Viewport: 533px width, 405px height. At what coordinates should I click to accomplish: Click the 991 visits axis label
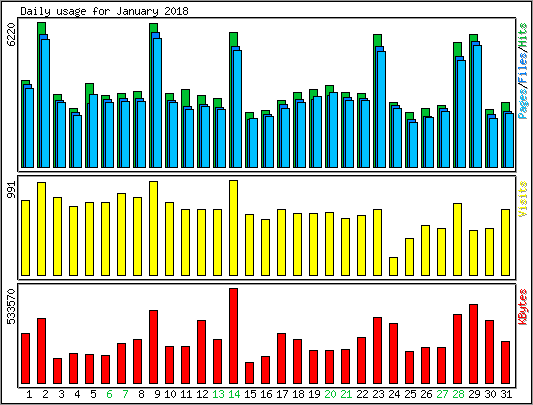(11, 190)
